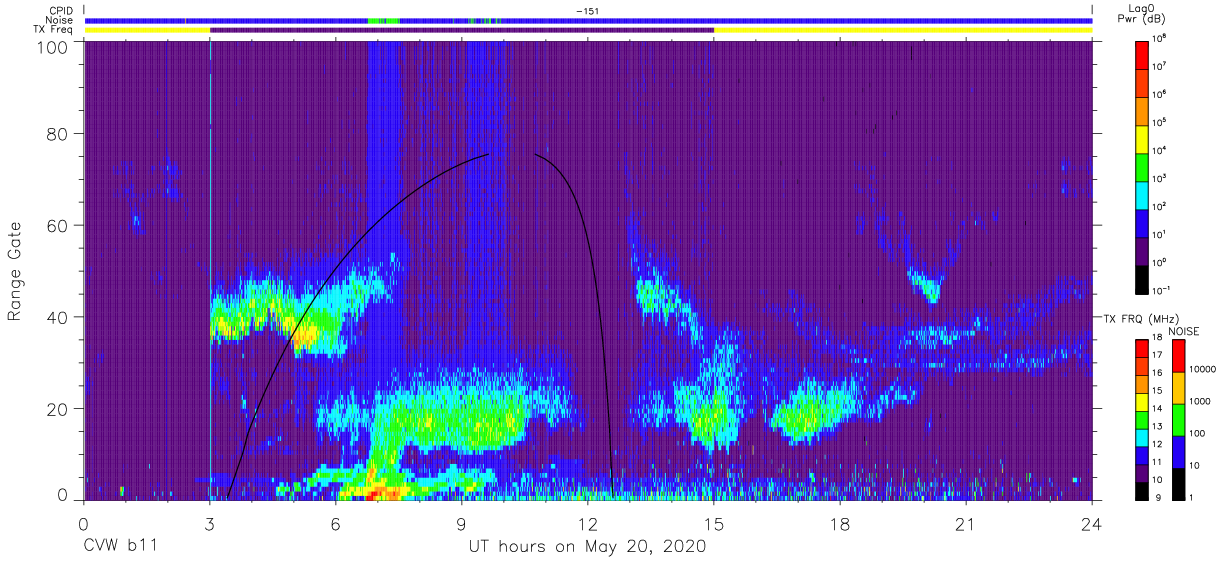Click the TX Freq row label
1228x567 pixels.
pos(53,30)
